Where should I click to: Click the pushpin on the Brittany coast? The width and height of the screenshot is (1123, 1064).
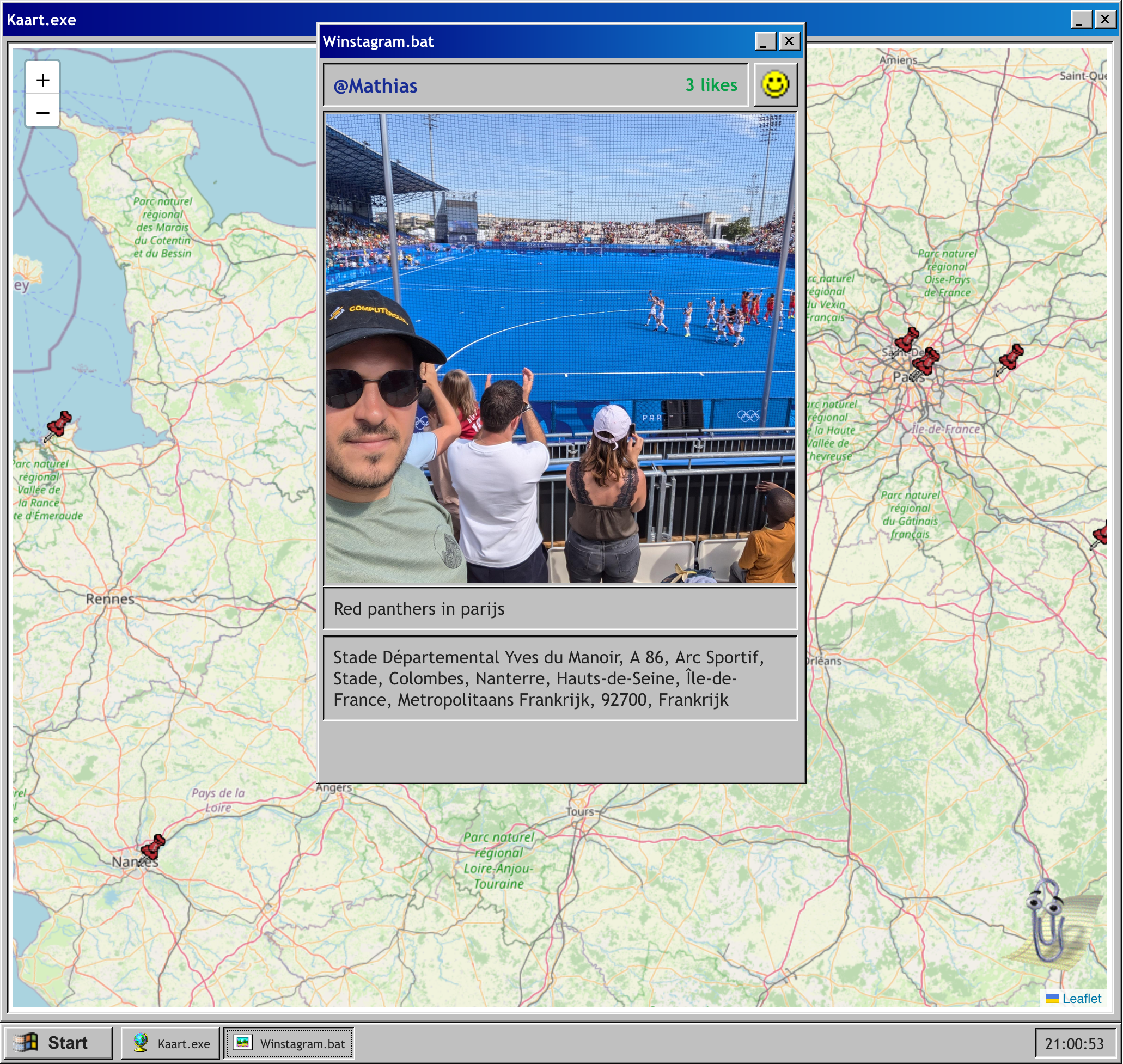(58, 425)
